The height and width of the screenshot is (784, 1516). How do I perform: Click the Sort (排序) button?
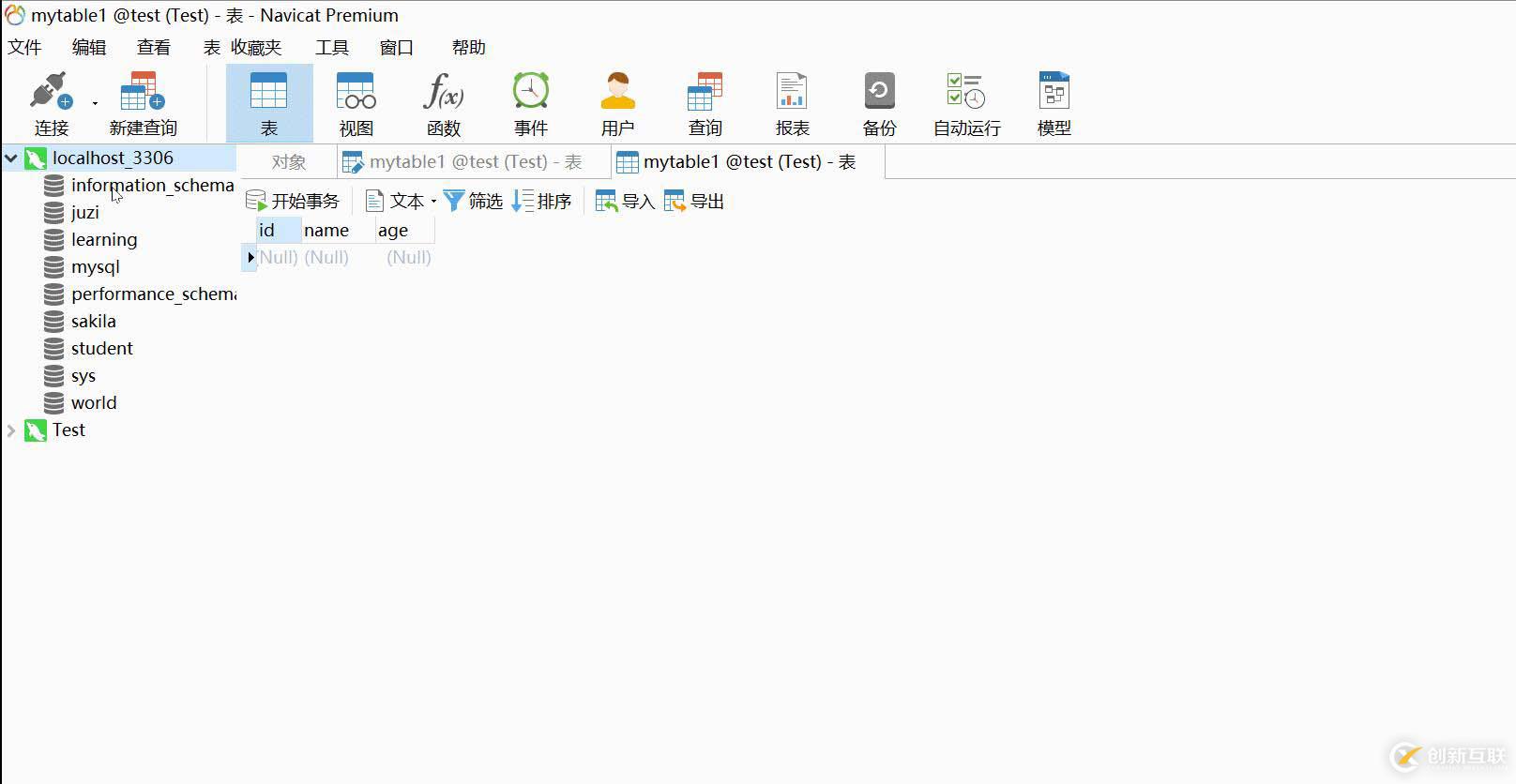542,201
